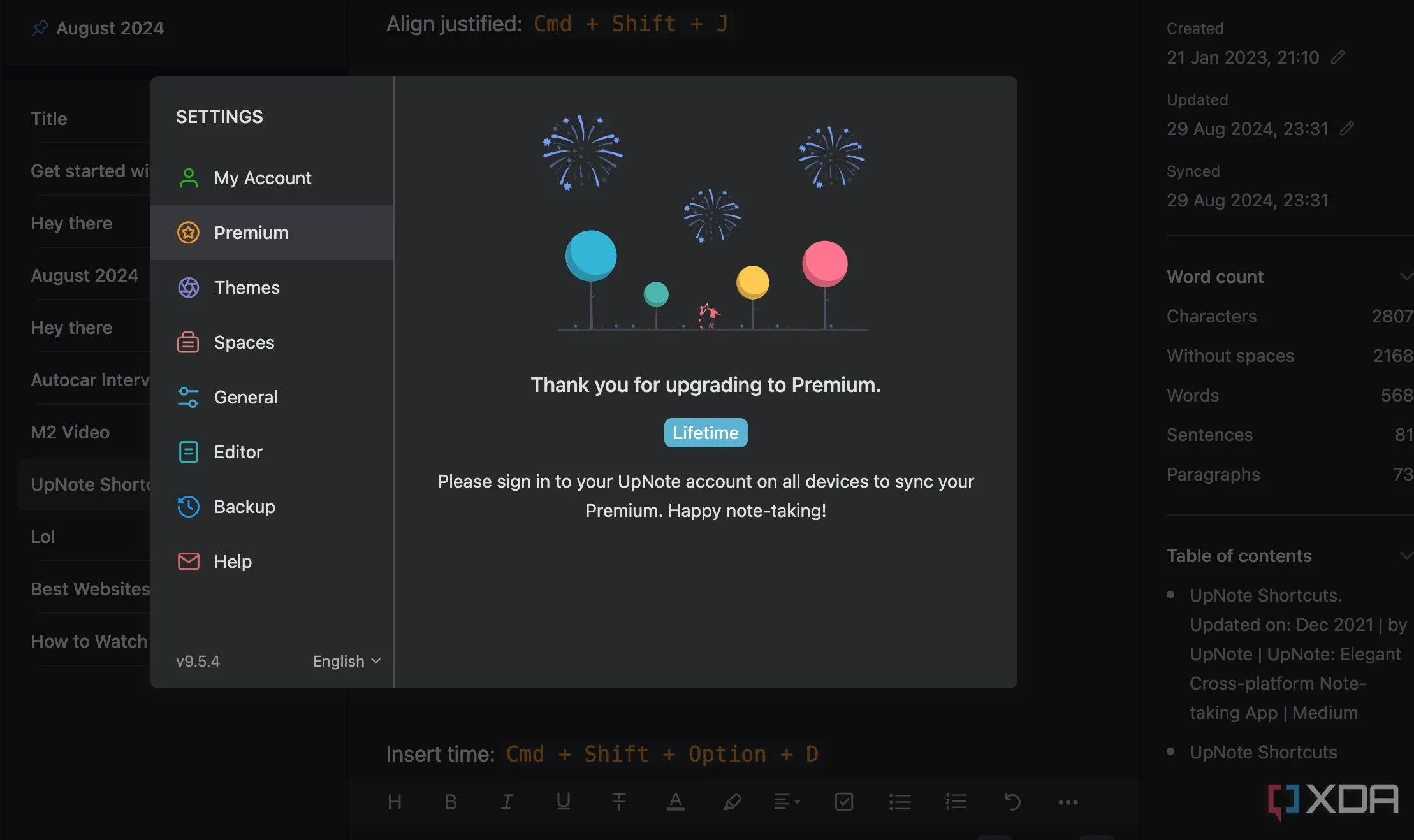
Task: Click the Editor document icon
Action: (x=188, y=452)
